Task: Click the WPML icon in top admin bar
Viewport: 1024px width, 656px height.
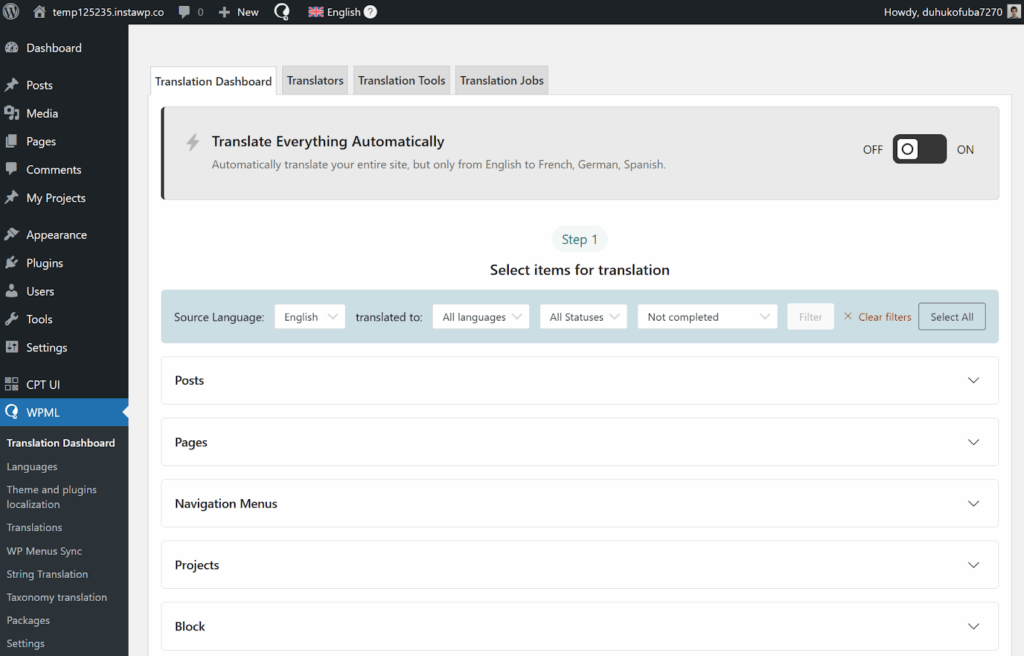Action: click(282, 12)
